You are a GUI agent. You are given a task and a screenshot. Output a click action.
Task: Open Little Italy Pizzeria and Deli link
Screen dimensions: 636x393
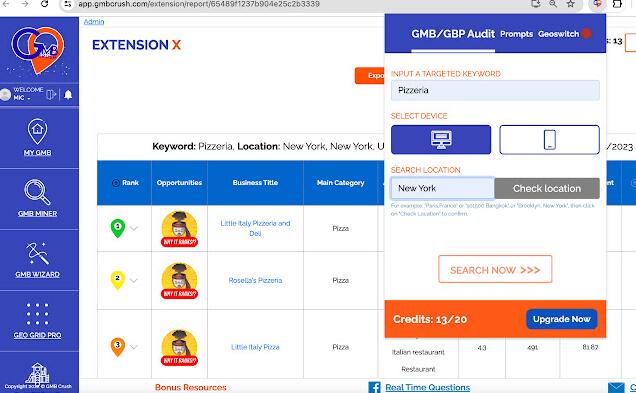(255, 228)
